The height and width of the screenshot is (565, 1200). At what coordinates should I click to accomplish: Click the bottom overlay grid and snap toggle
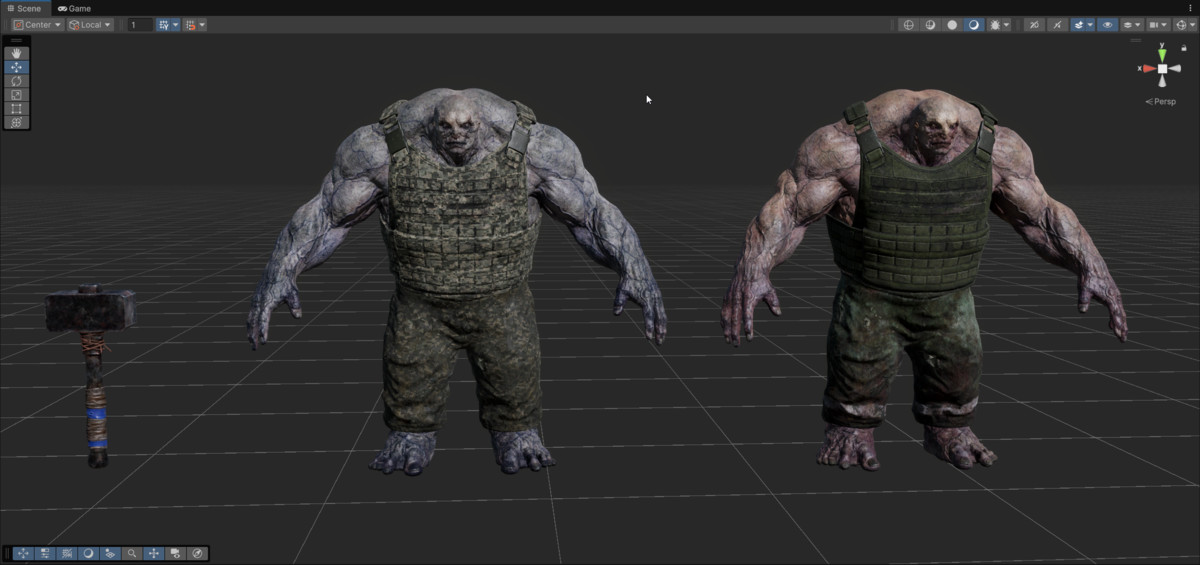(x=67, y=553)
